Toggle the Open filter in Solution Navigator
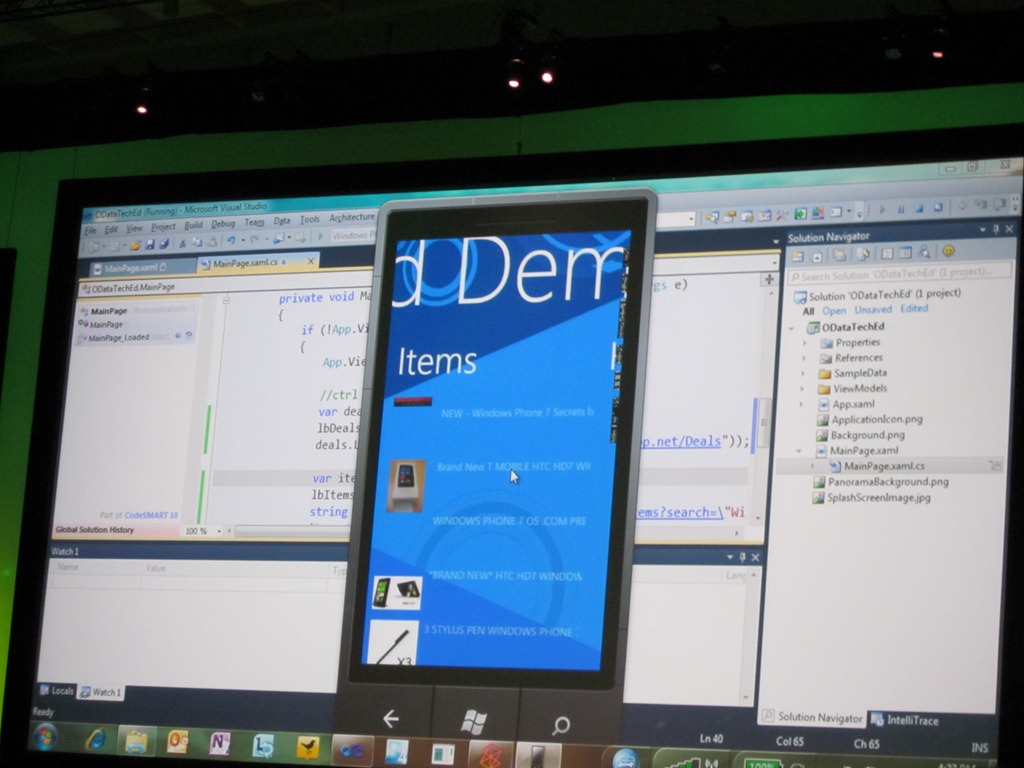 click(834, 311)
